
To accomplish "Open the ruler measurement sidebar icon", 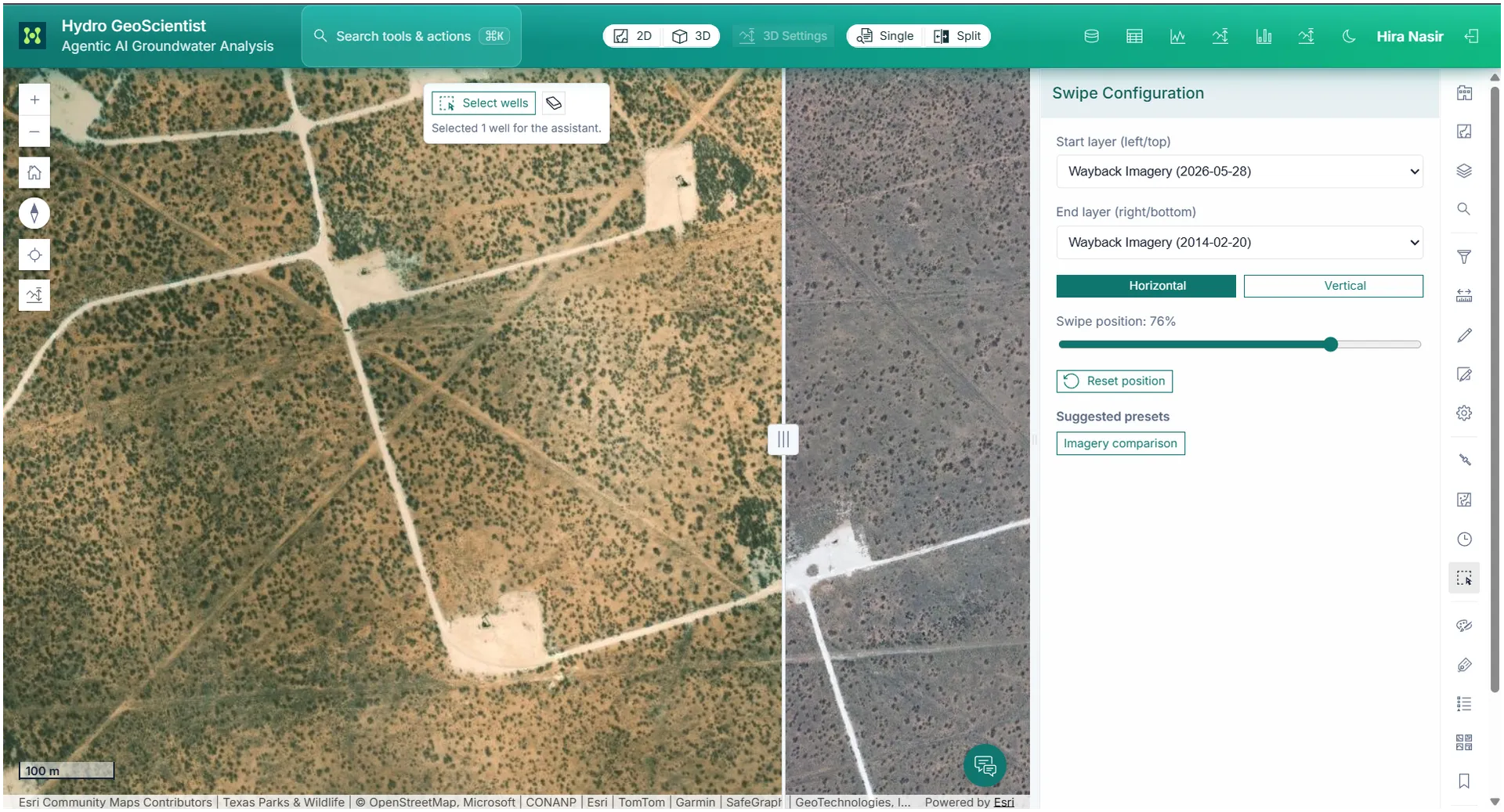I will click(1464, 295).
